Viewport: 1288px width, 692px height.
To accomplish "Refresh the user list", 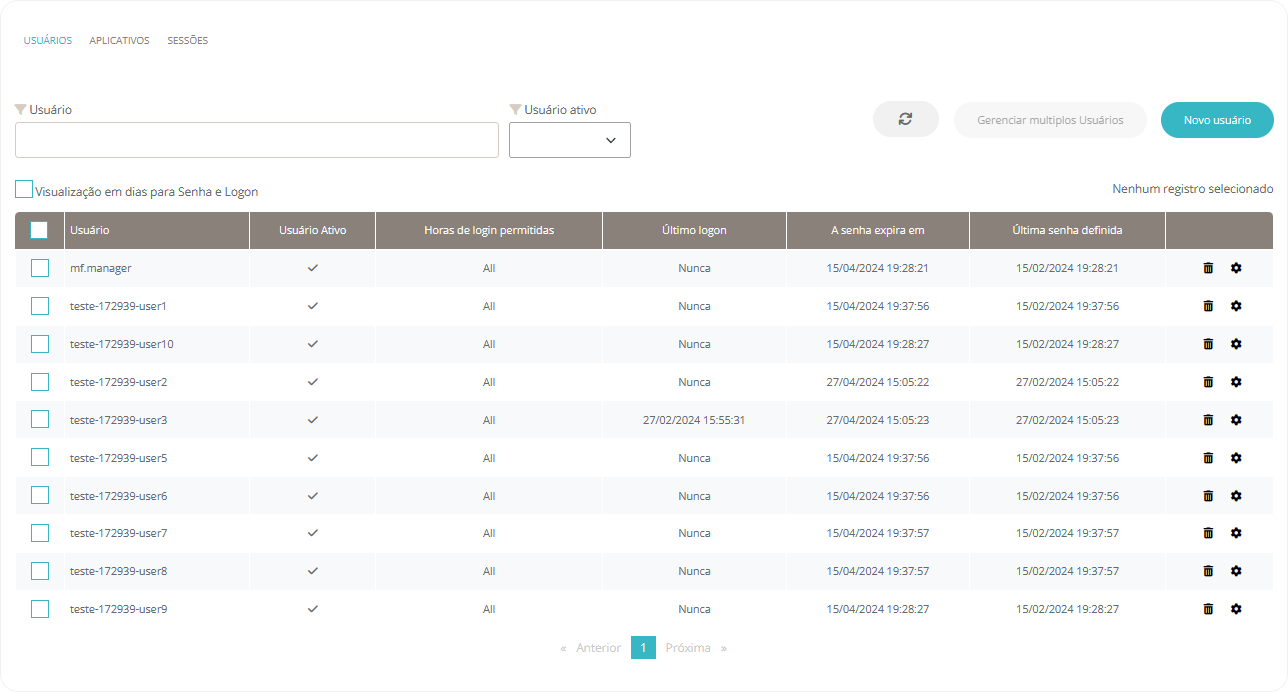I will (906, 119).
